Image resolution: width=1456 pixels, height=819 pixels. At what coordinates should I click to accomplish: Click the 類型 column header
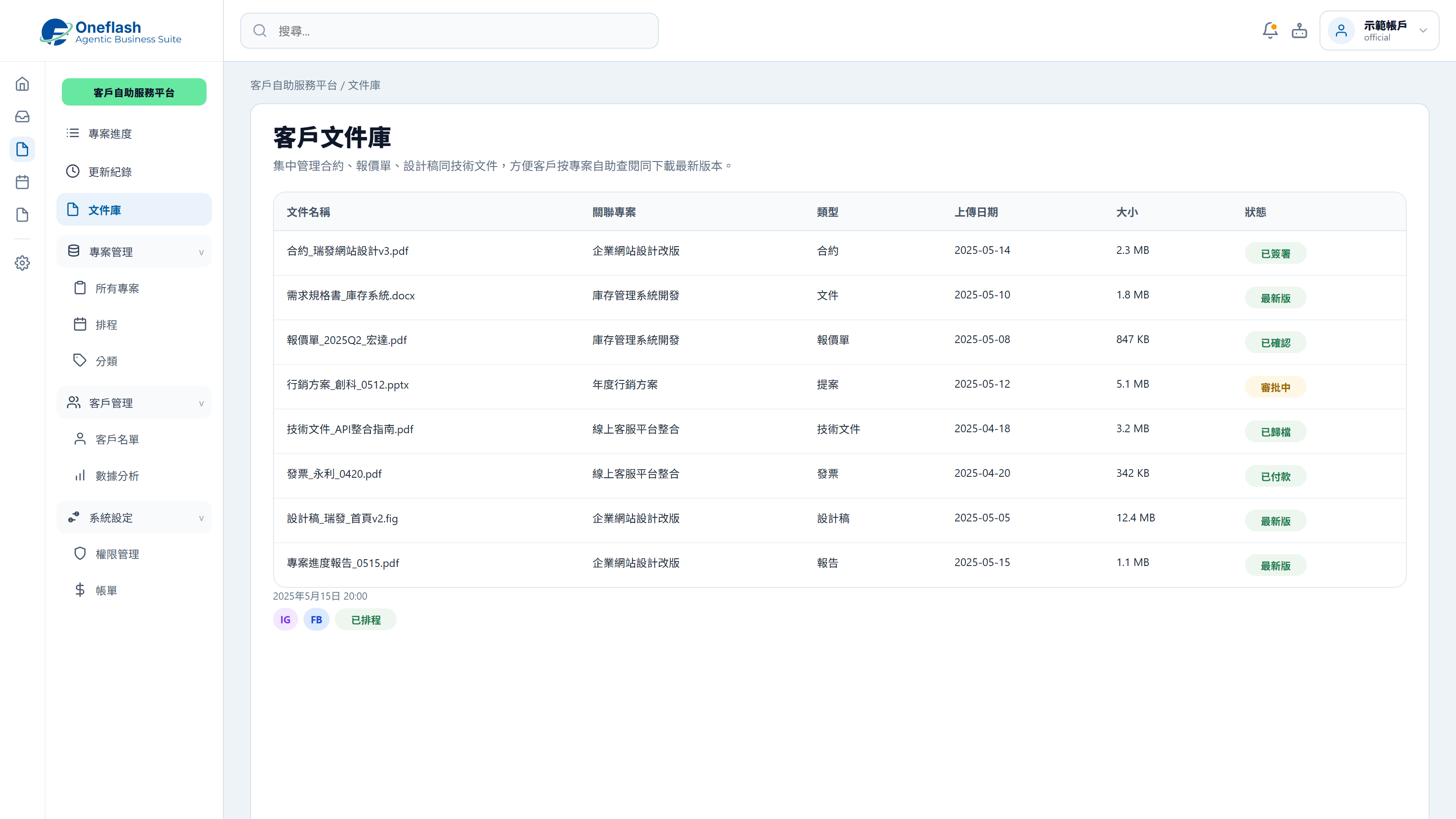827,212
